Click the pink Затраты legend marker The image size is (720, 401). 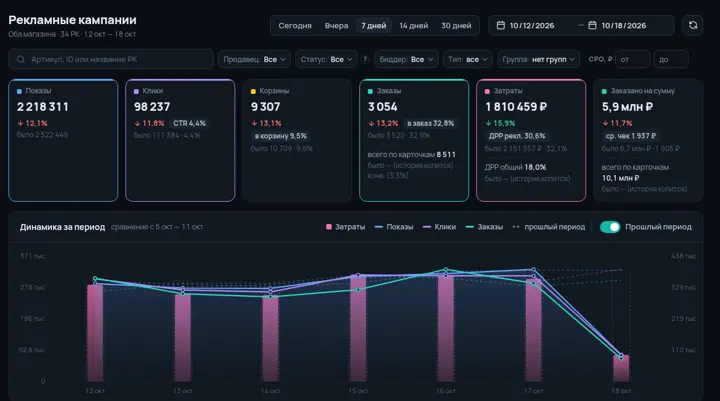(329, 227)
